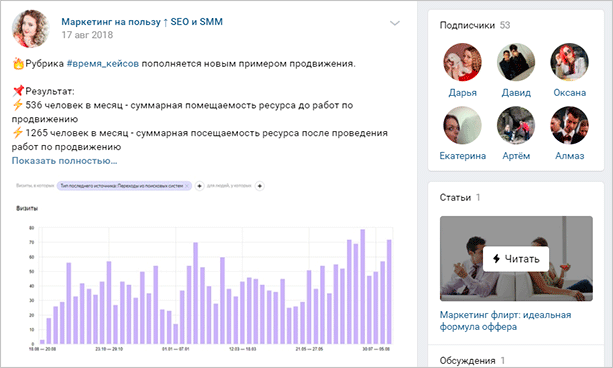The height and width of the screenshot is (368, 613).
Task: Click the search traffic source filter tag
Action: click(x=124, y=186)
